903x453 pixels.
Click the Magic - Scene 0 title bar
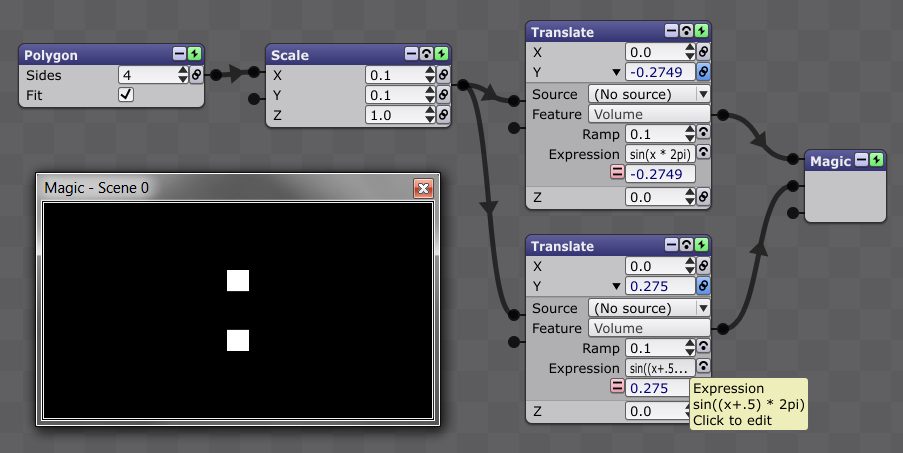pyautogui.click(x=238, y=188)
